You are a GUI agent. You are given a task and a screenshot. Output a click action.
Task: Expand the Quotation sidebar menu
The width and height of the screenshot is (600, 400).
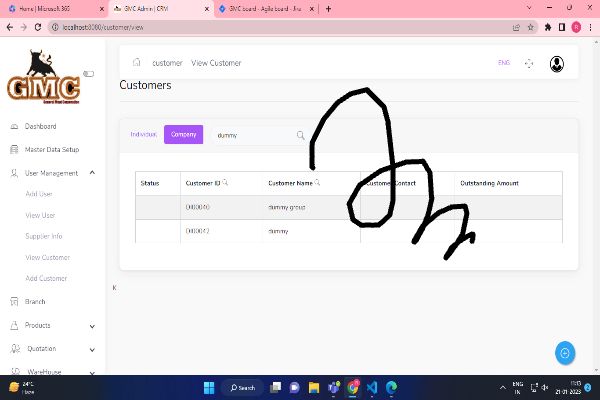[x=92, y=348]
